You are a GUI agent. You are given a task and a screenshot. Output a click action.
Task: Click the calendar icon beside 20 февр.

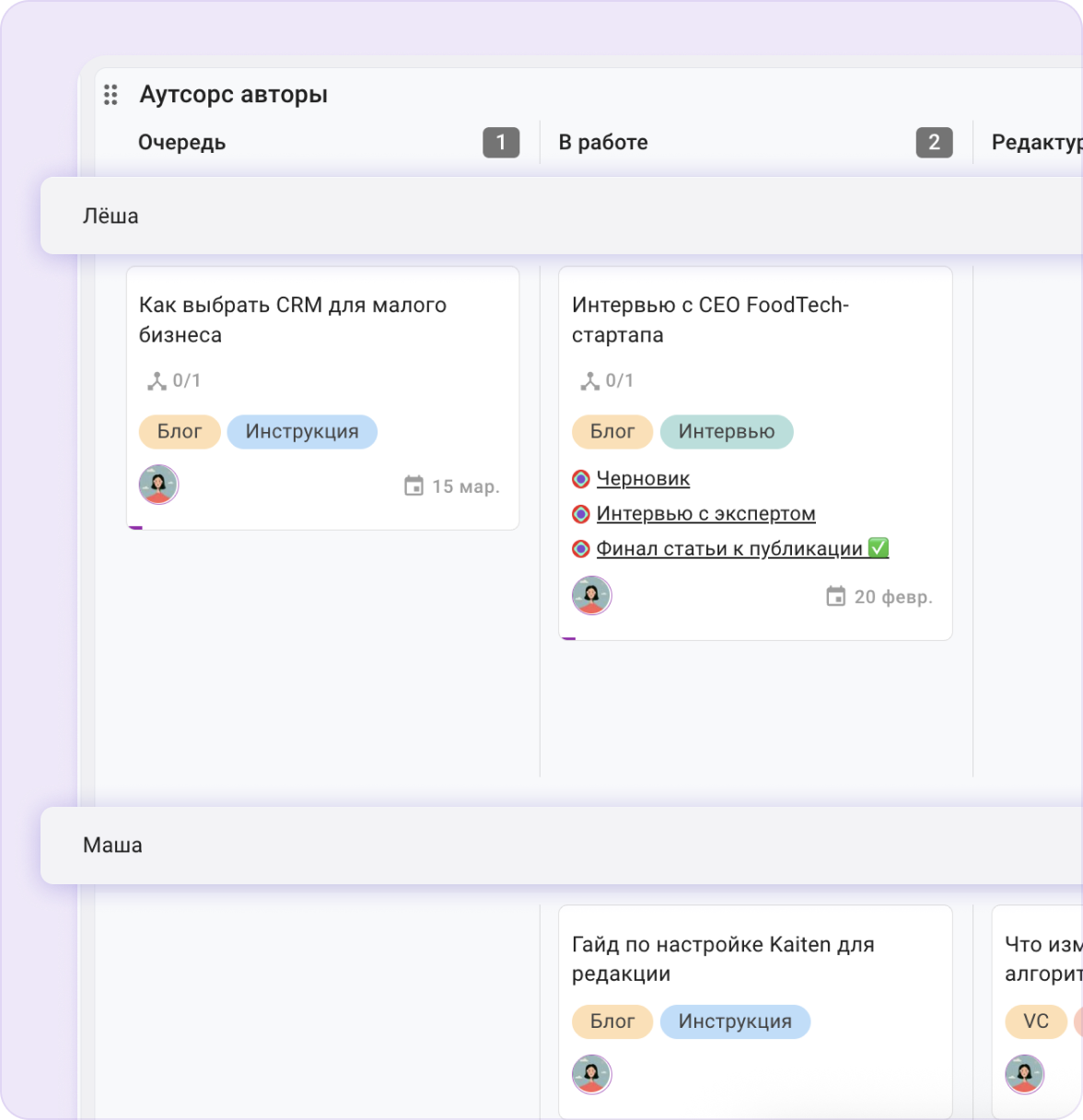tap(835, 597)
